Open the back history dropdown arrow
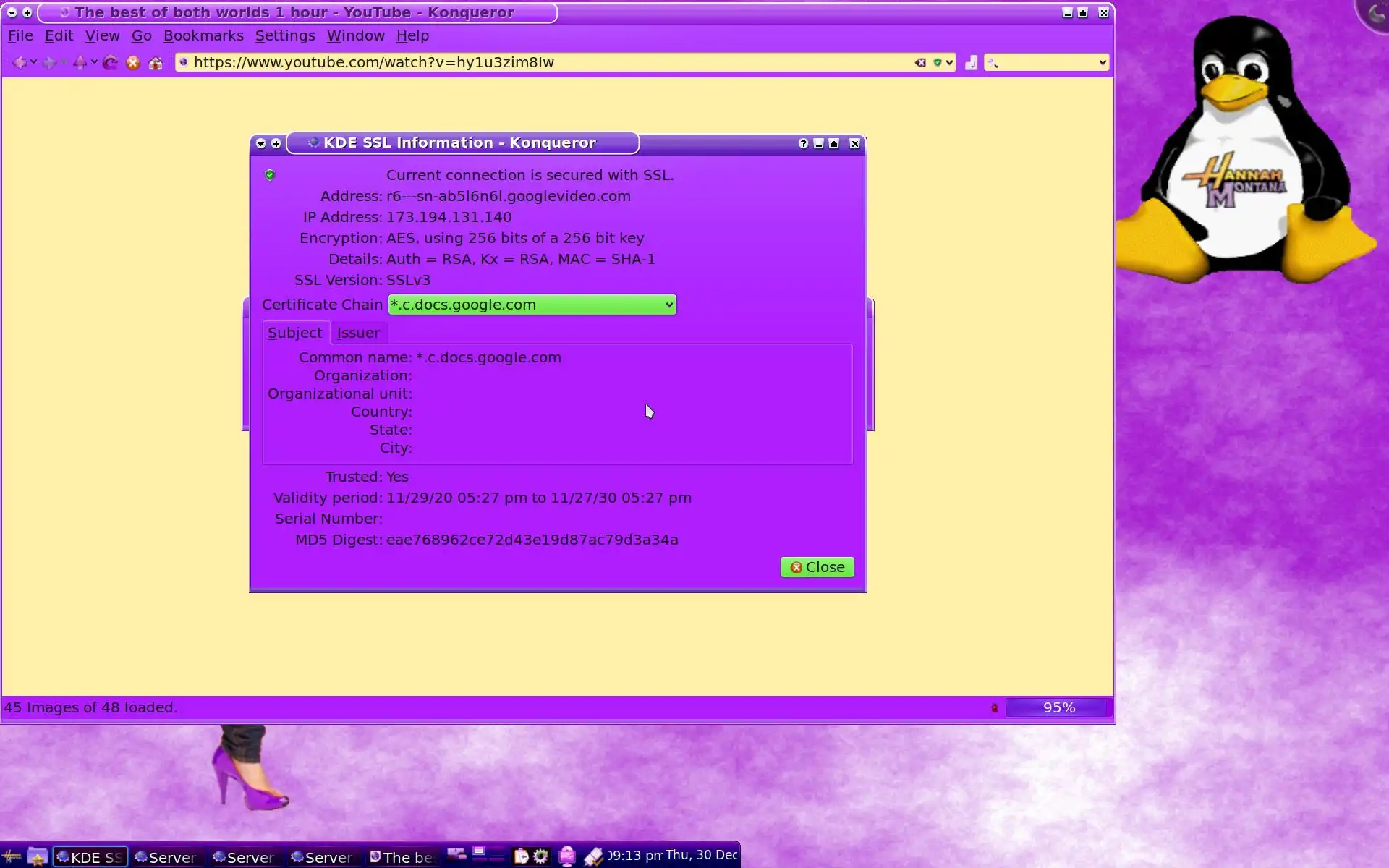This screenshot has height=868, width=1389. (x=33, y=63)
